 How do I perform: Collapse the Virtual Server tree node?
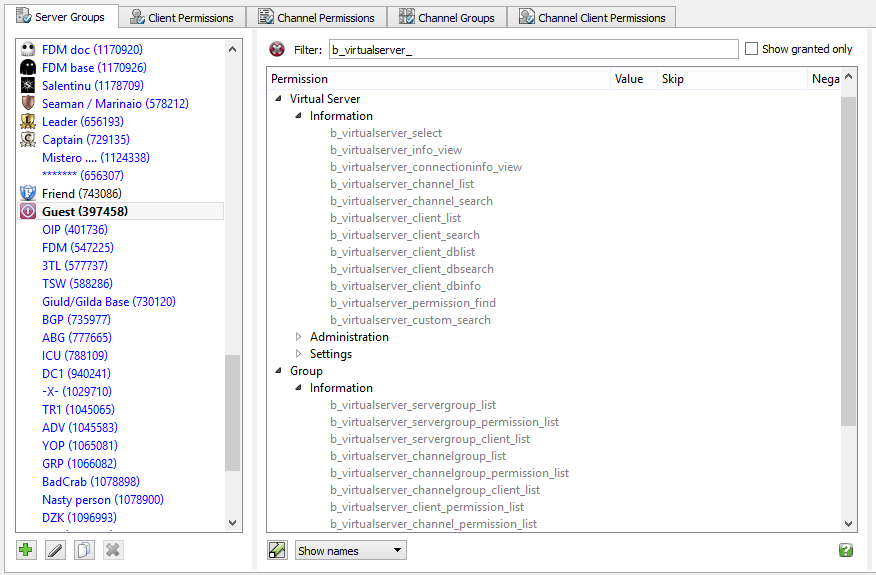tap(278, 99)
